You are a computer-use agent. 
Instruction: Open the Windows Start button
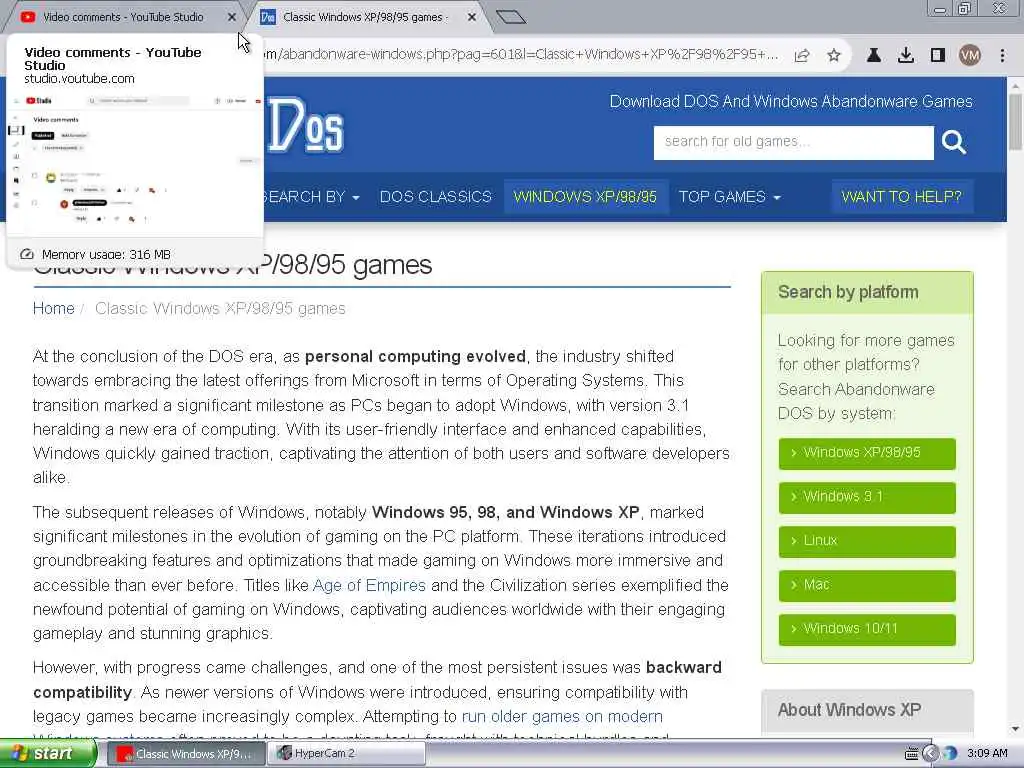pos(47,754)
